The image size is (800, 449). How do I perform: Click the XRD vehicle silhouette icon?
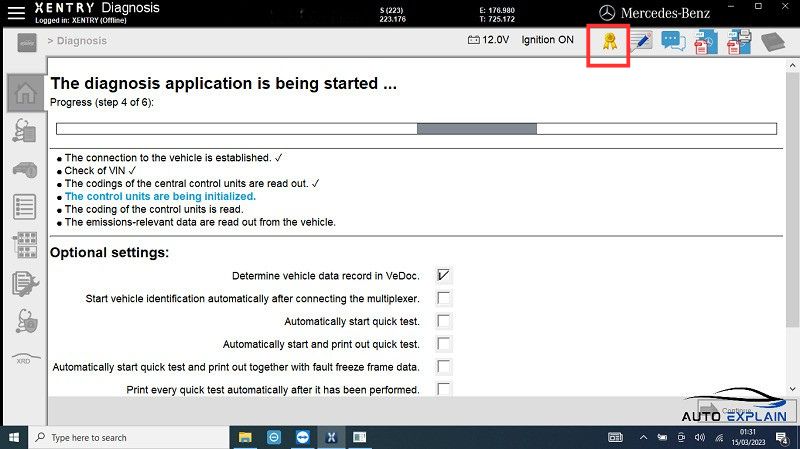pos(25,358)
